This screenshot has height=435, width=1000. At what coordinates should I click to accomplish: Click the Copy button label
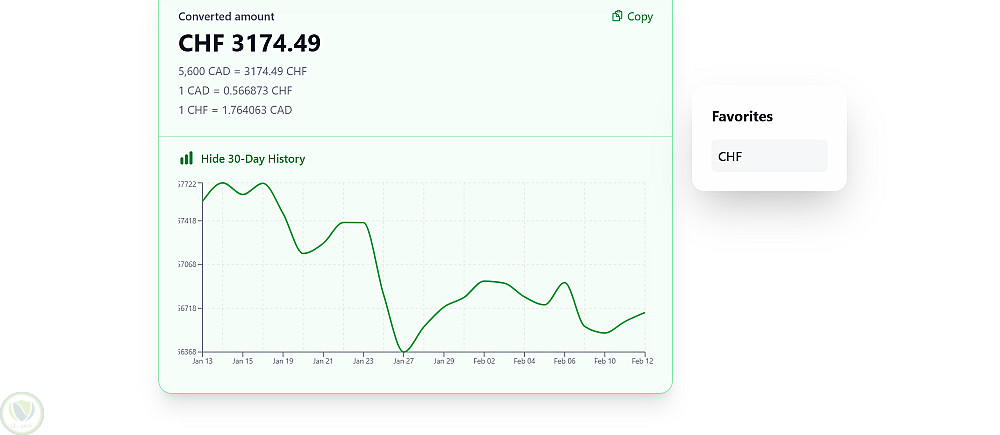(x=640, y=16)
